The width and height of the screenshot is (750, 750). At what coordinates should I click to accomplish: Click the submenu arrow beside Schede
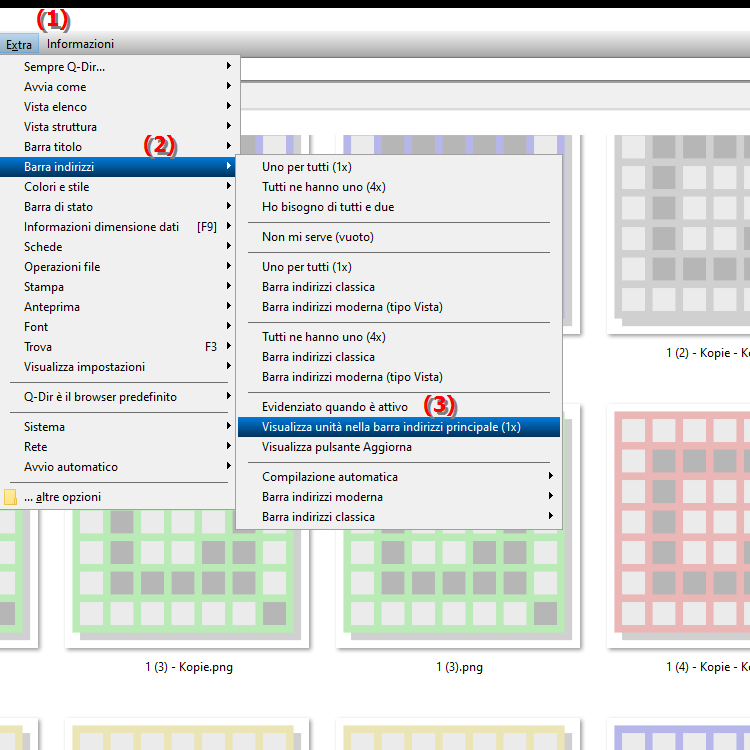229,246
